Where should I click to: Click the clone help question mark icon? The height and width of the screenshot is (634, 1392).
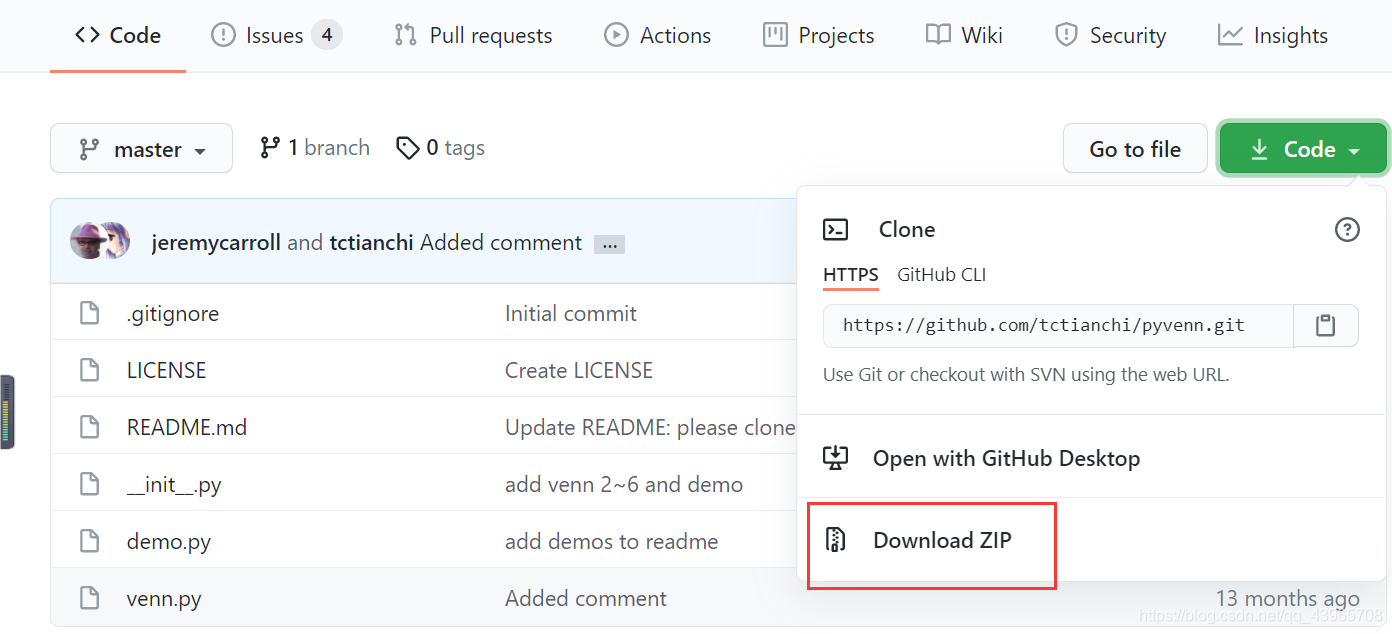point(1347,230)
